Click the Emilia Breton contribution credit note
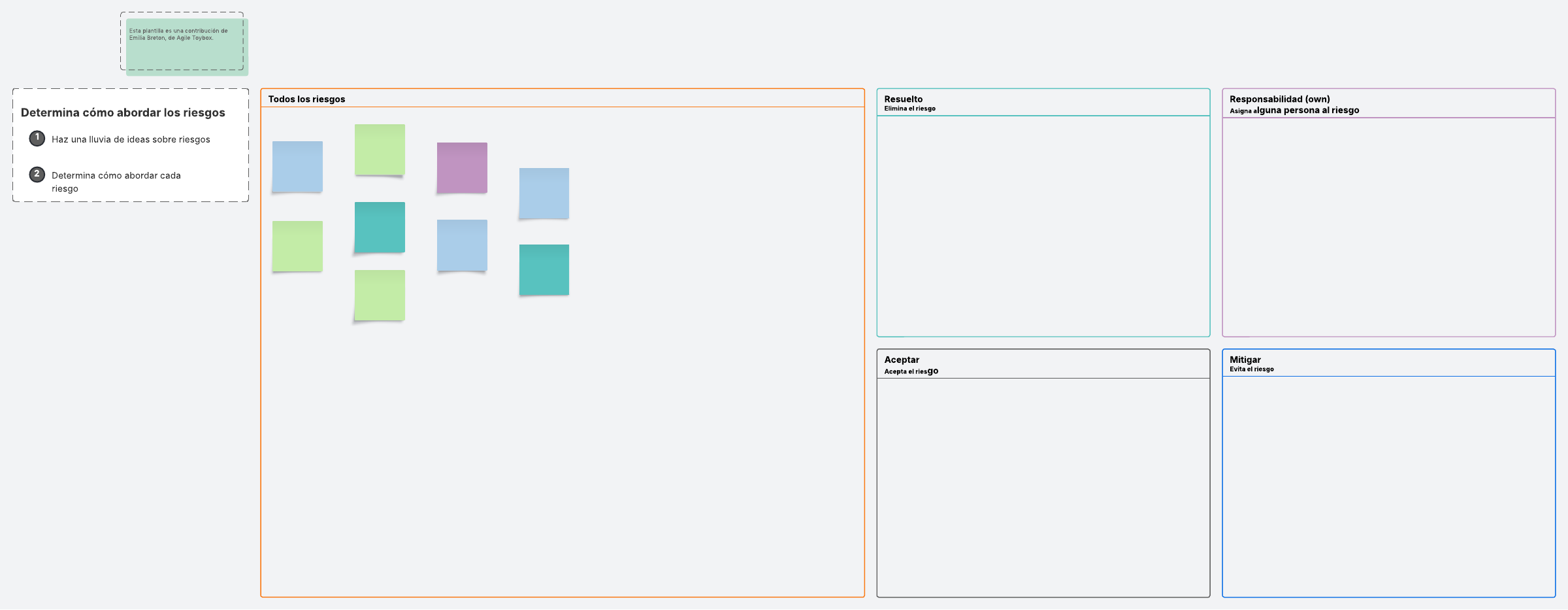Viewport: 1568px width, 610px height. (178, 35)
